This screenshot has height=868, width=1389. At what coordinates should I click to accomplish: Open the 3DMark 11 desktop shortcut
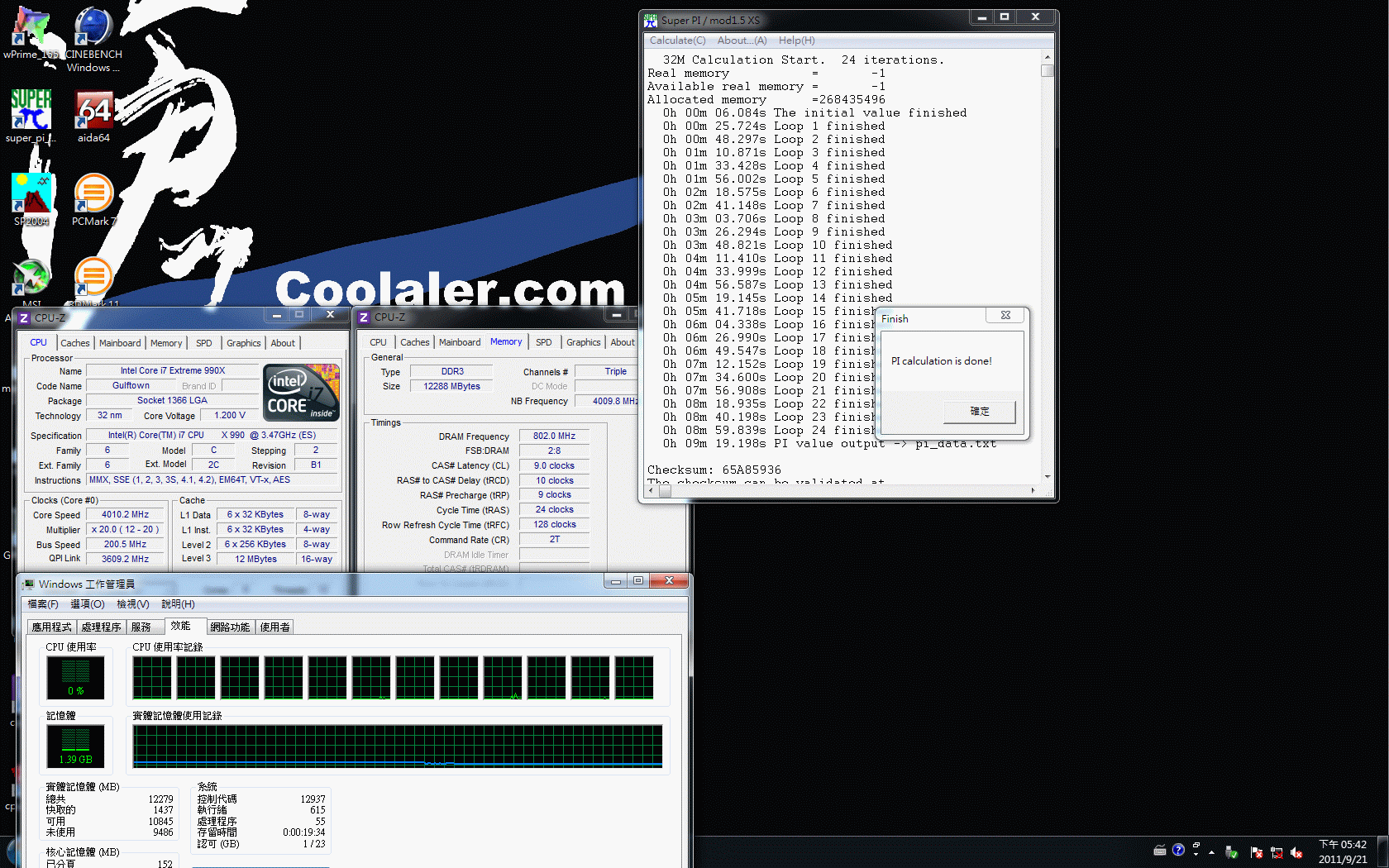point(93,282)
